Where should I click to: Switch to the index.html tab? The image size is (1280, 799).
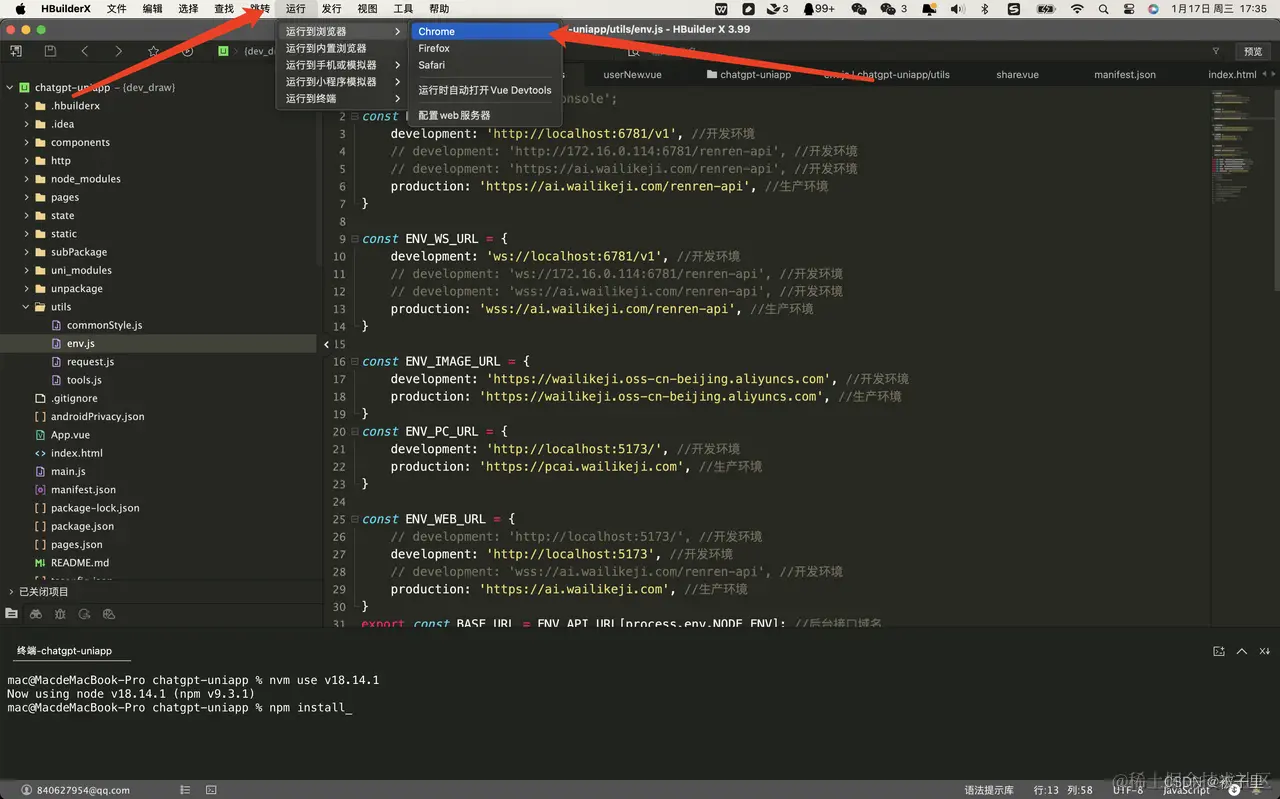(x=1232, y=75)
